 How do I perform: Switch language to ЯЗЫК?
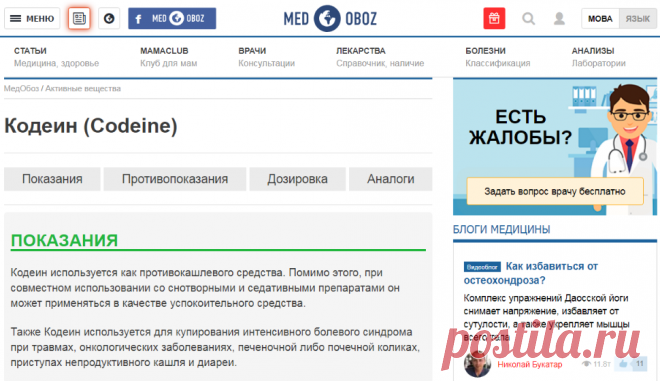637,19
